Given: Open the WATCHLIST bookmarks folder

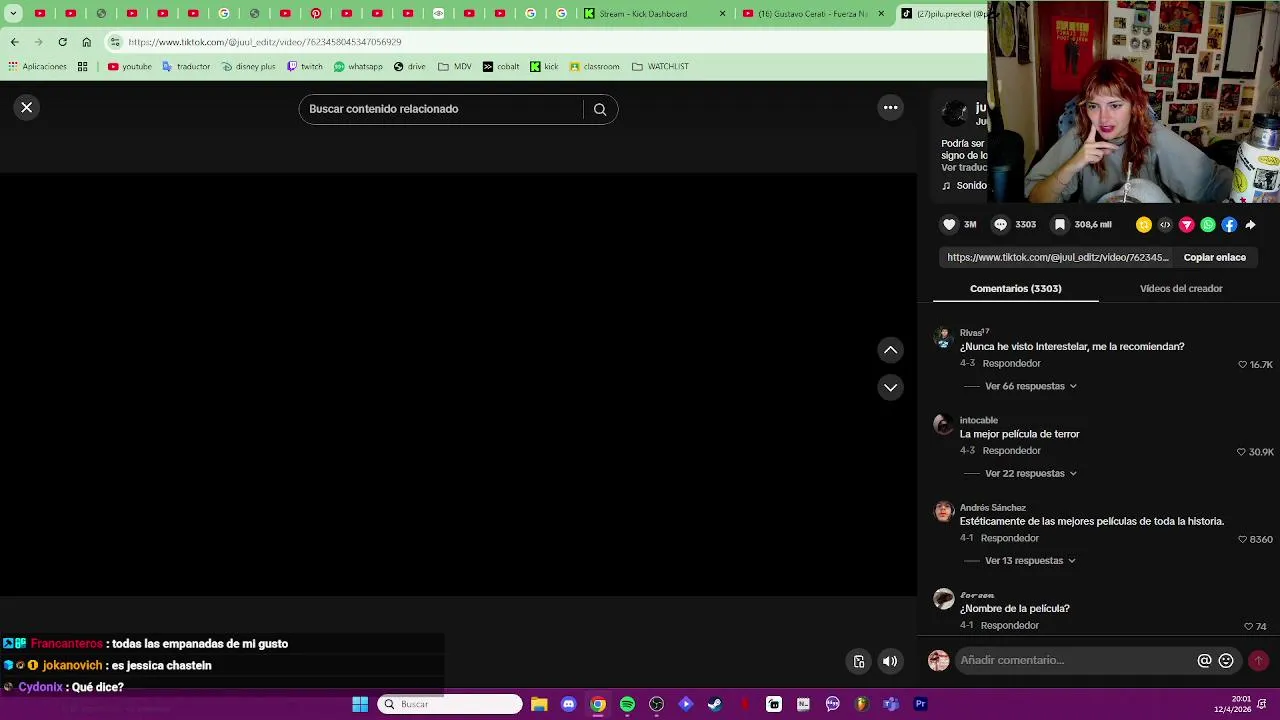Looking at the screenshot, I should click(660, 67).
